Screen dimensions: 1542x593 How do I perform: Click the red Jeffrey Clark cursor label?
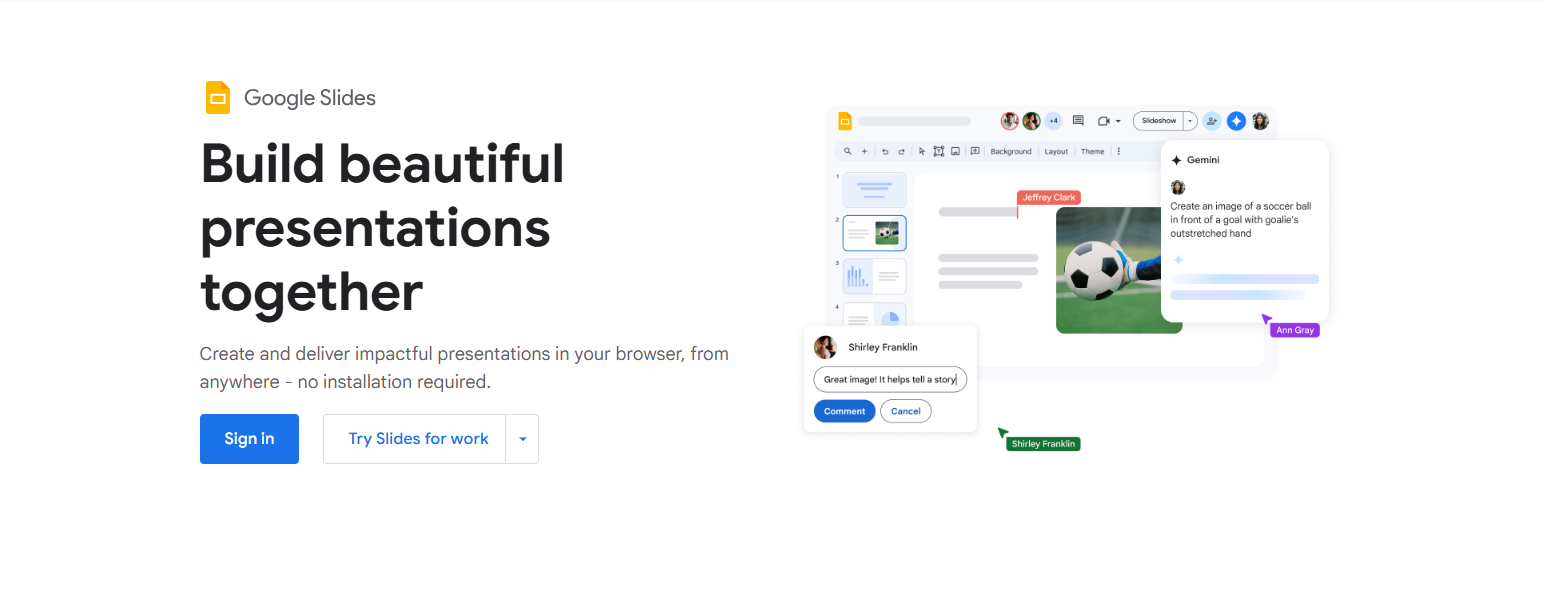(x=1049, y=198)
